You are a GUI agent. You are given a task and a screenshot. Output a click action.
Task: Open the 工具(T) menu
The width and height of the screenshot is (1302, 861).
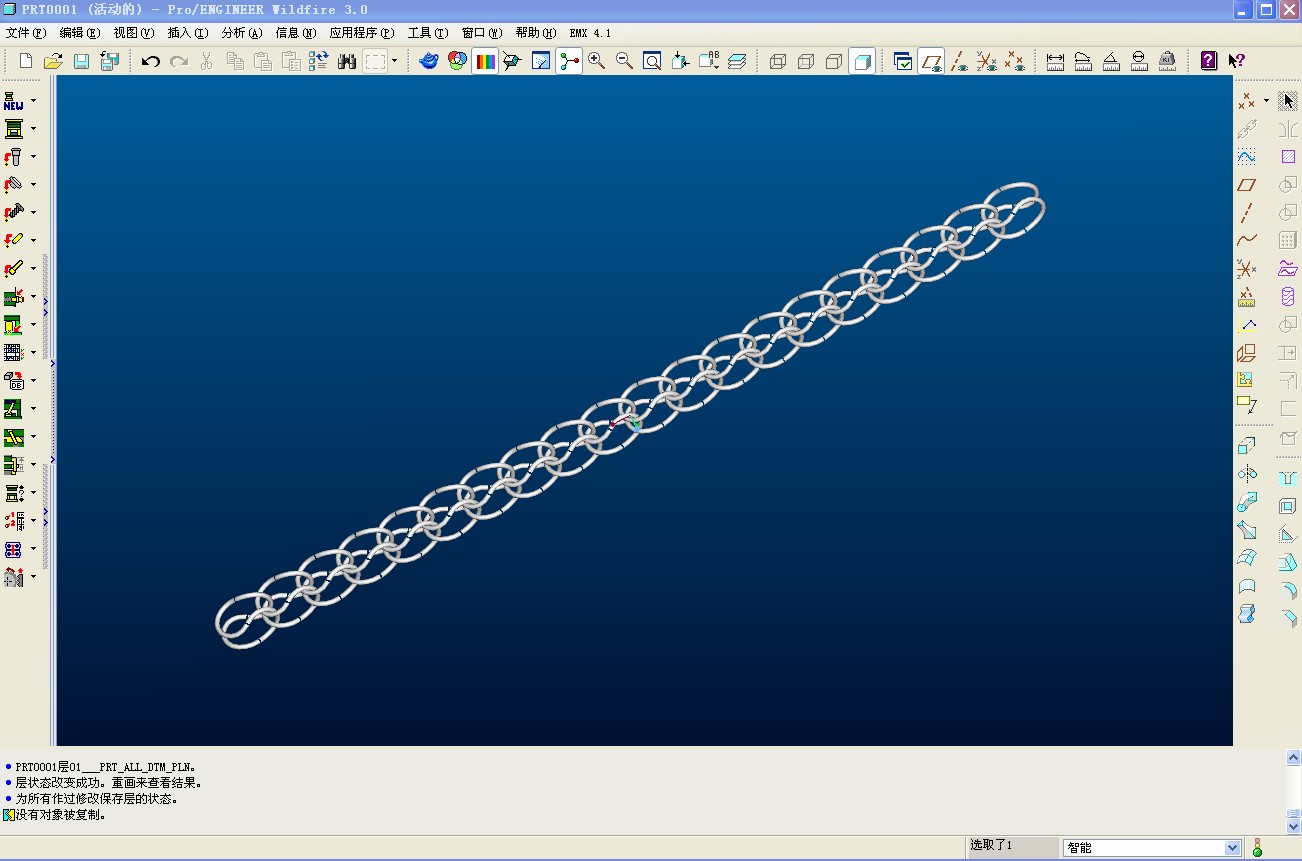tap(428, 33)
